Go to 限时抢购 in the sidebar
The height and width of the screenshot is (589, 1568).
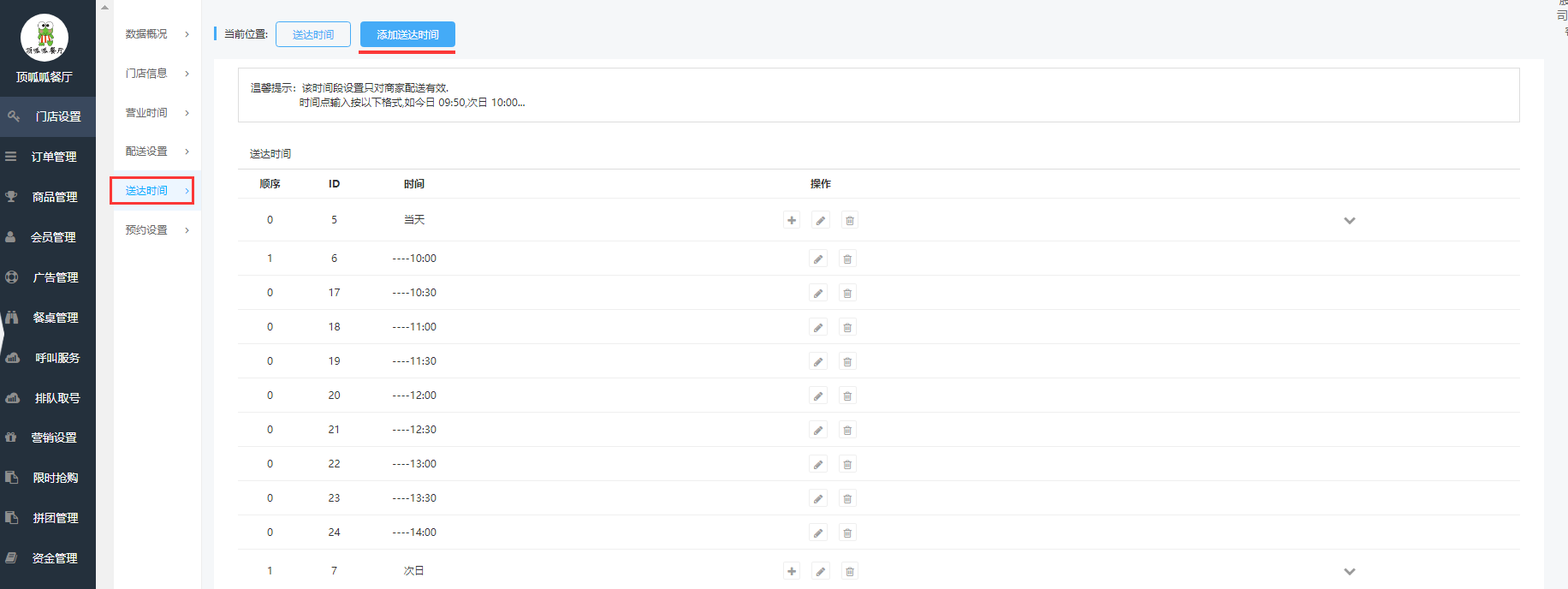pos(48,478)
